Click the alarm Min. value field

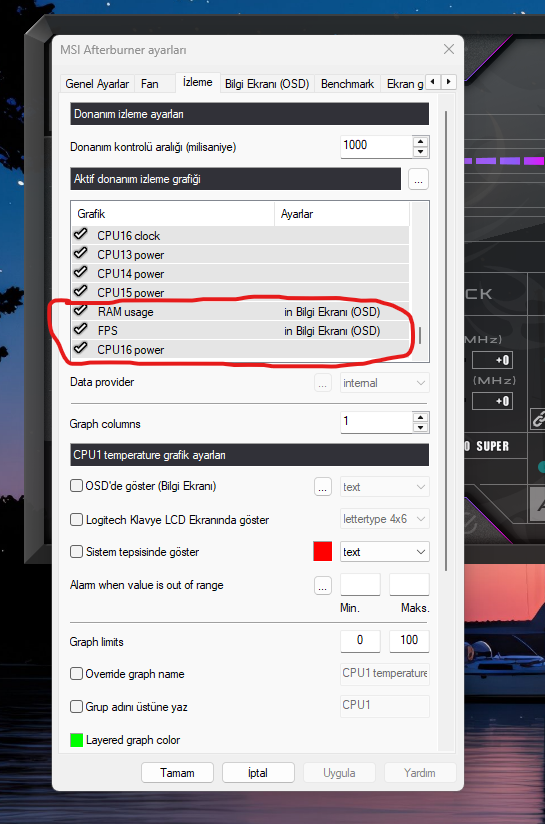361,585
